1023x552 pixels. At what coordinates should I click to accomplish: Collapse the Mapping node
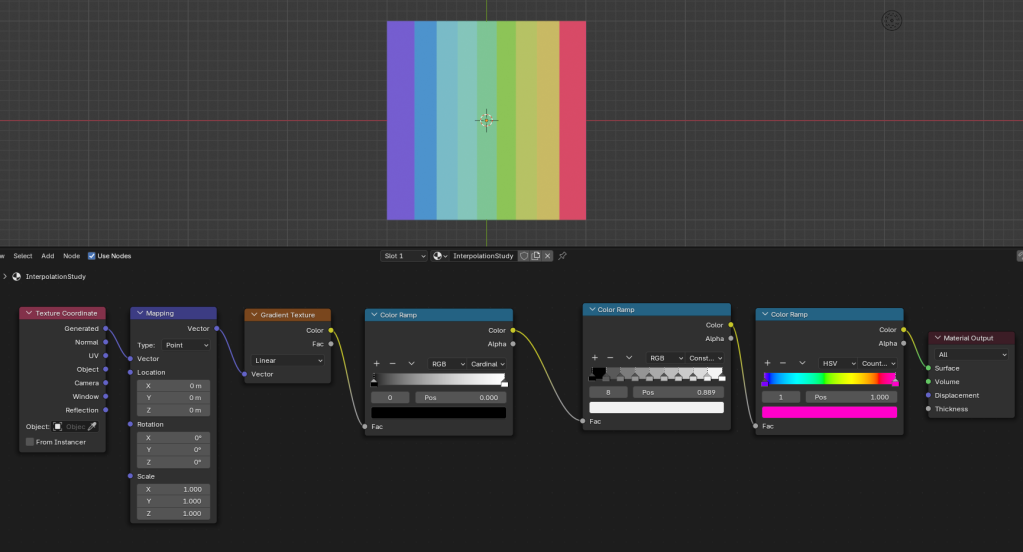tap(139, 313)
